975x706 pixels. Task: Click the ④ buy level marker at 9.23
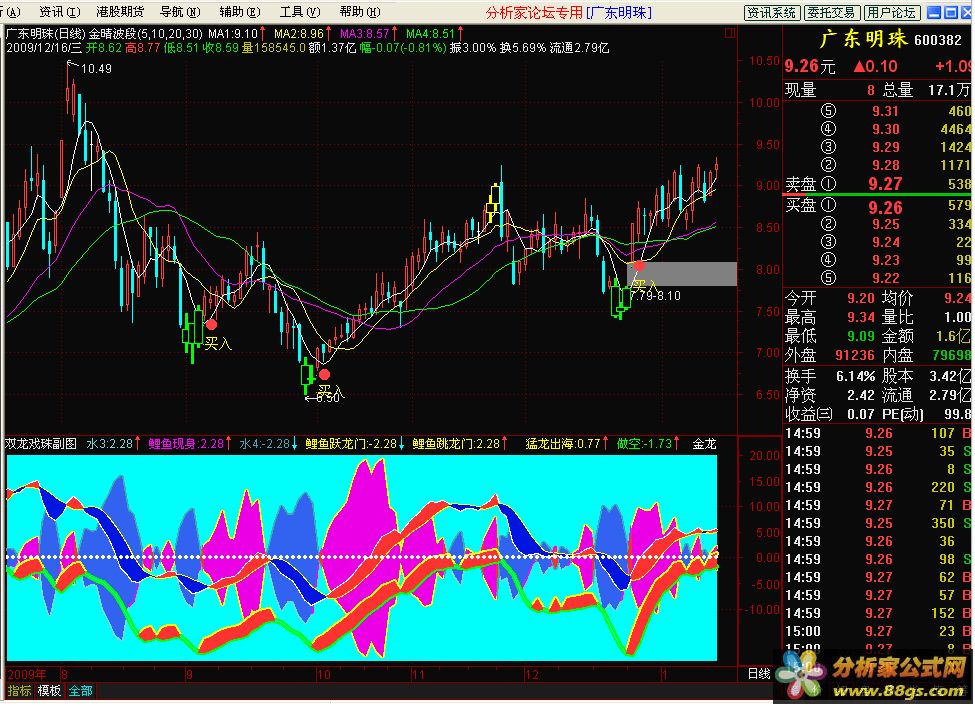[x=828, y=260]
